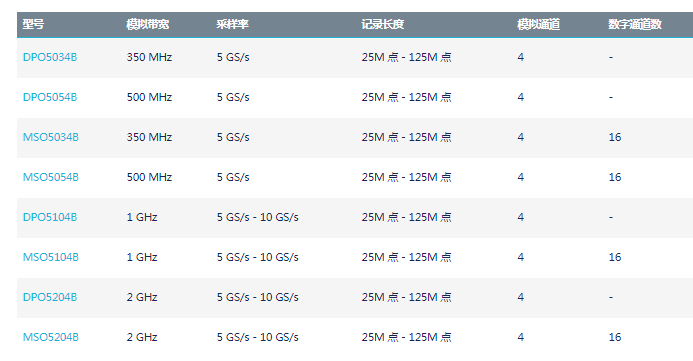Open the MSO5204B model link
The width and height of the screenshot is (693, 361).
coord(51,337)
